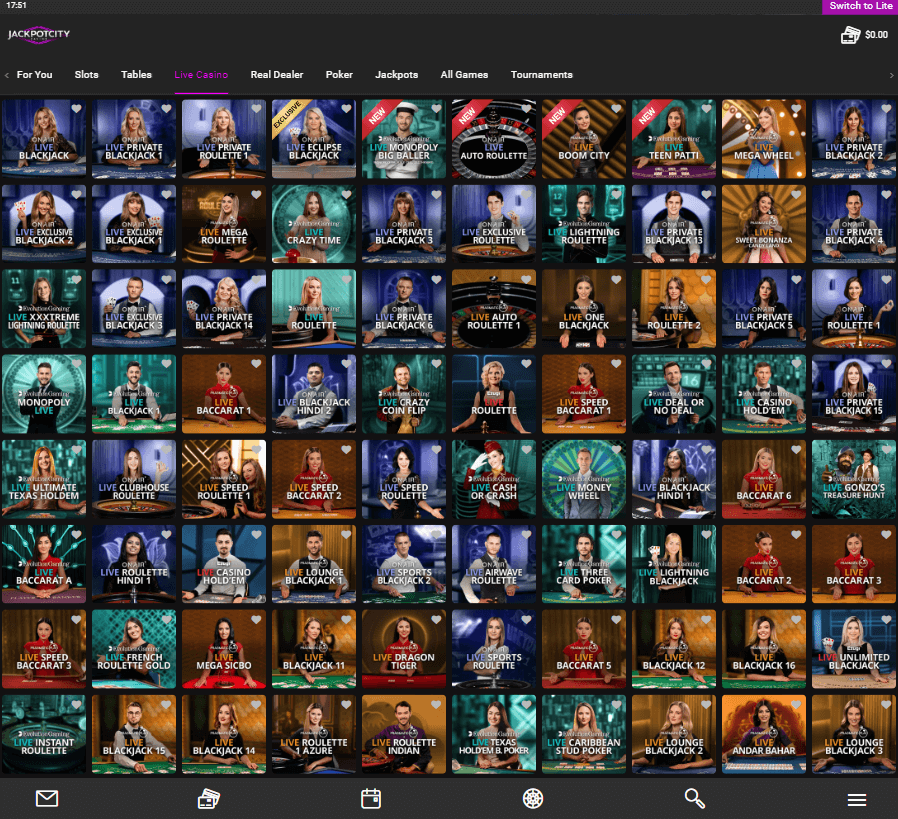Favorite Live Private Blackjack 3 with its heart
Viewport: 898px width, 819px height.
tap(436, 194)
